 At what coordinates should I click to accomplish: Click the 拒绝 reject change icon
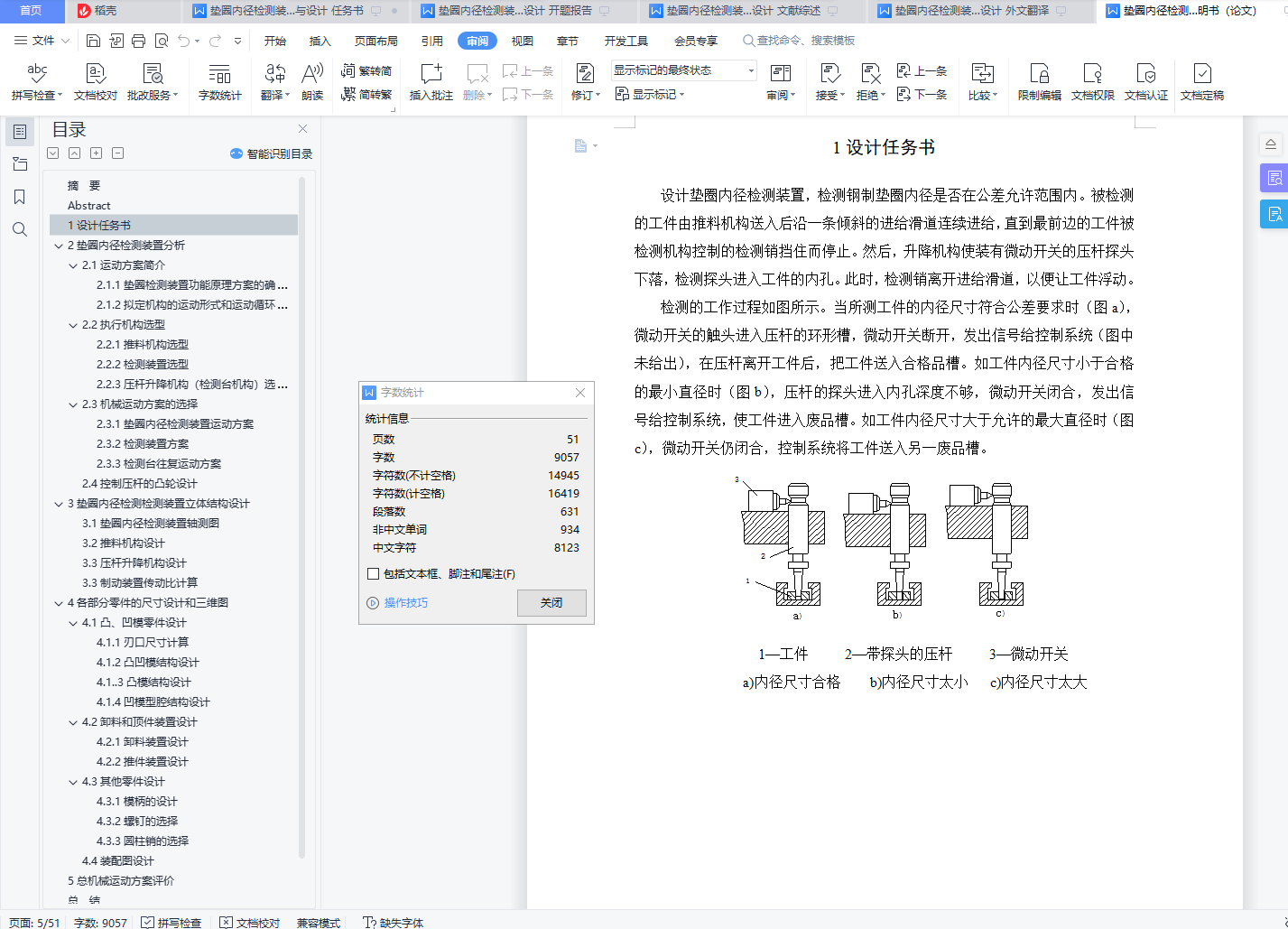click(x=869, y=74)
